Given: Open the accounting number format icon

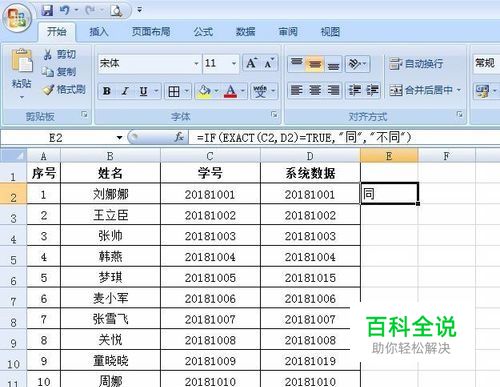Looking at the screenshot, I should (482, 91).
